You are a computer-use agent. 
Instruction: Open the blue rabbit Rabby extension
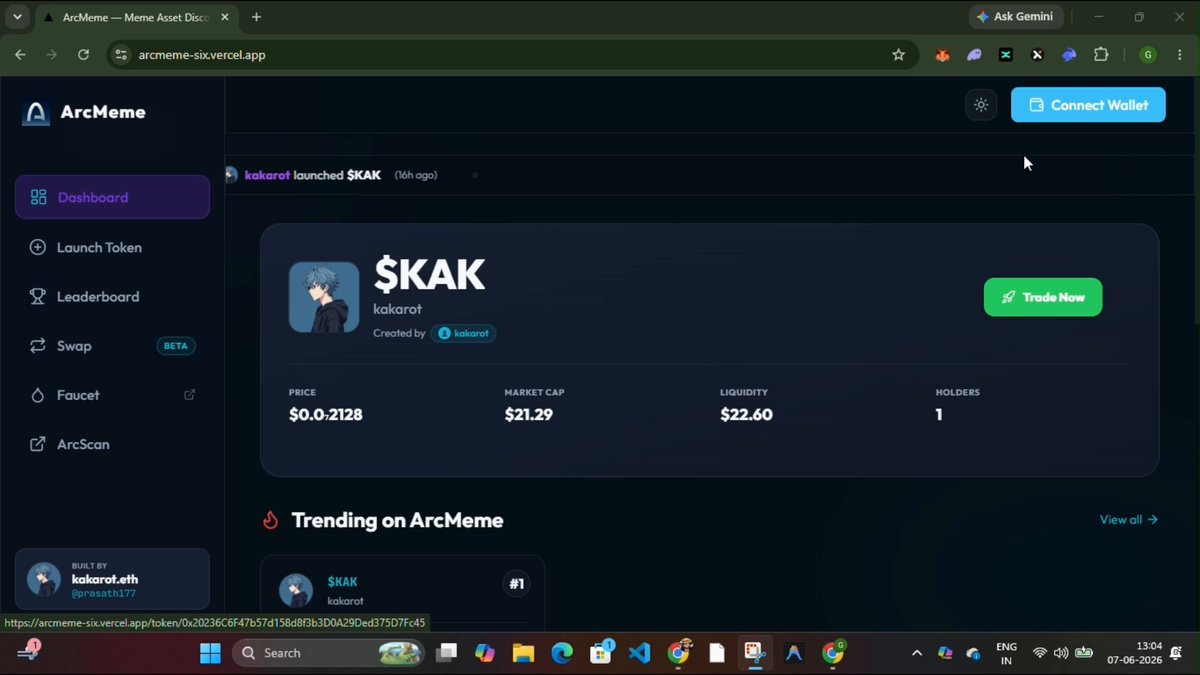pos(1069,55)
